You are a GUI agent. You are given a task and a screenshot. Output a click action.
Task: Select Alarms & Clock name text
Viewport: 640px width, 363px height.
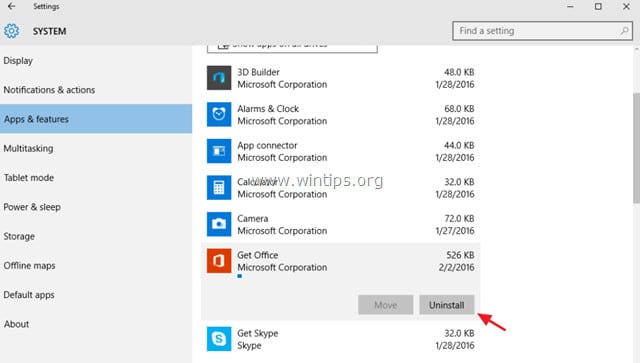click(268, 109)
